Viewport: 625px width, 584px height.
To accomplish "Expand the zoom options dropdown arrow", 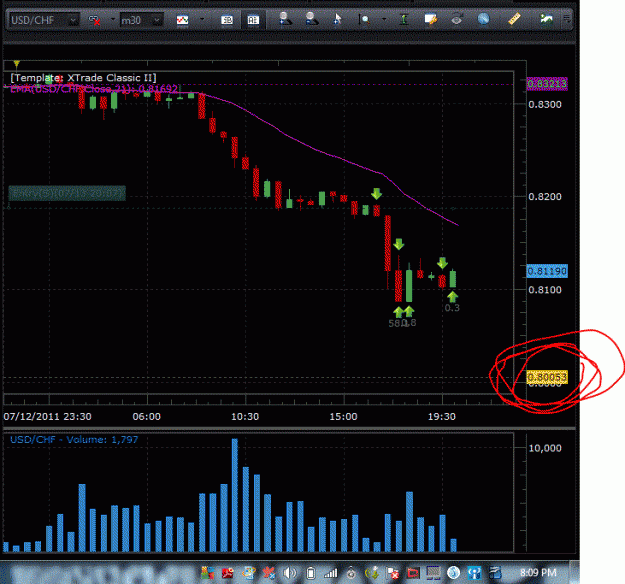I will tap(384, 19).
